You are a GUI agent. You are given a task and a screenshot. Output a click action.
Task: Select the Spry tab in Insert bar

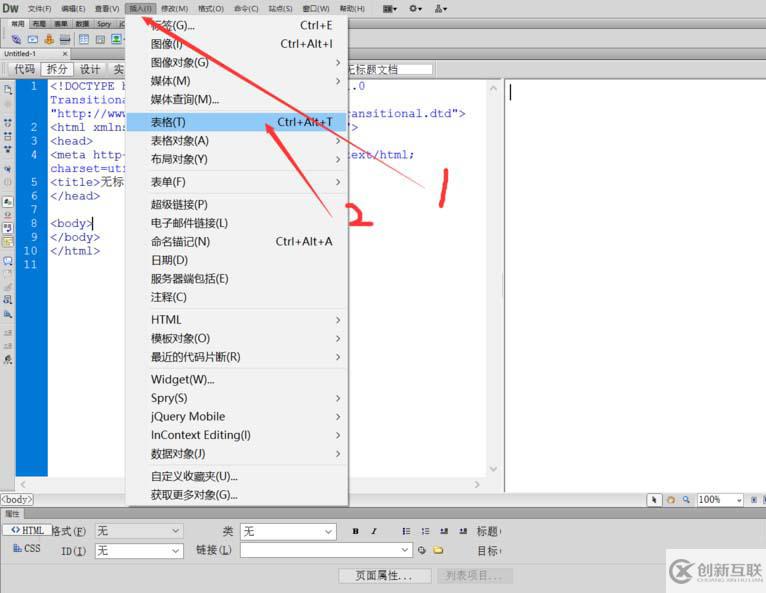(x=104, y=24)
